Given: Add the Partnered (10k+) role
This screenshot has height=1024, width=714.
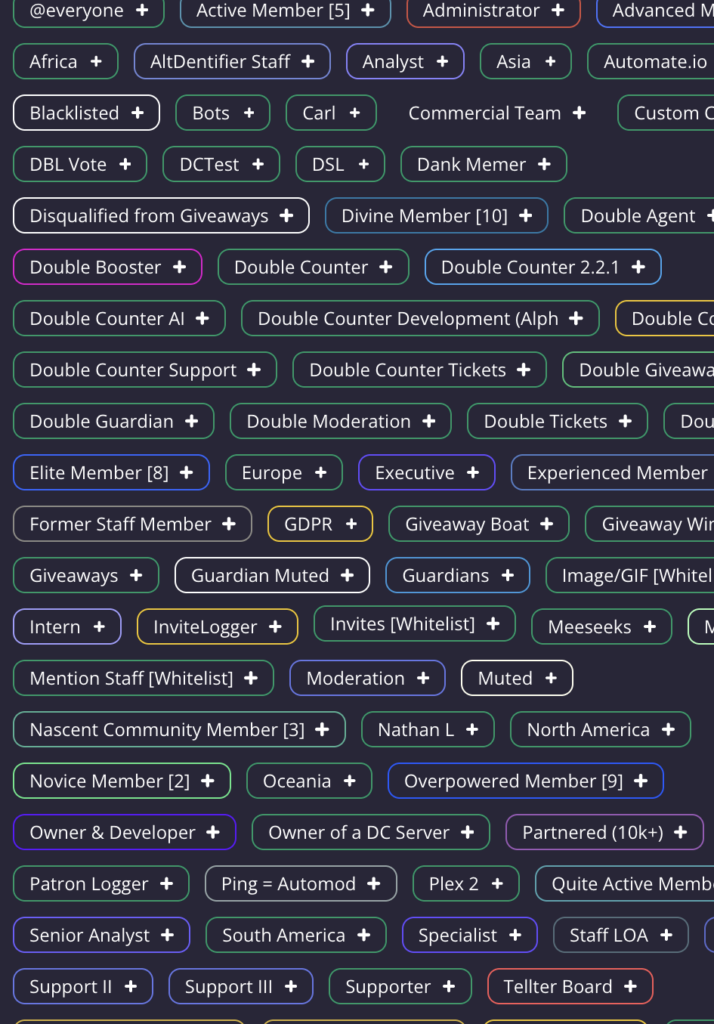Looking at the screenshot, I should (x=604, y=832).
